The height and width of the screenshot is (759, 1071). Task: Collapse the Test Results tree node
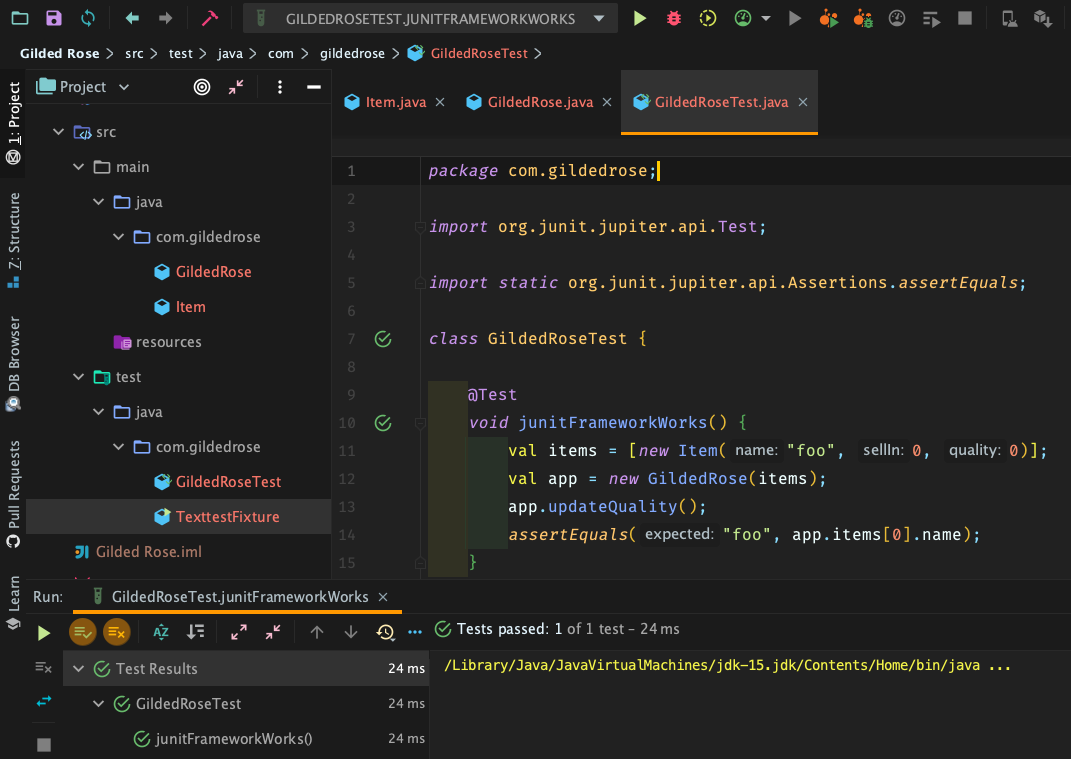pos(79,669)
